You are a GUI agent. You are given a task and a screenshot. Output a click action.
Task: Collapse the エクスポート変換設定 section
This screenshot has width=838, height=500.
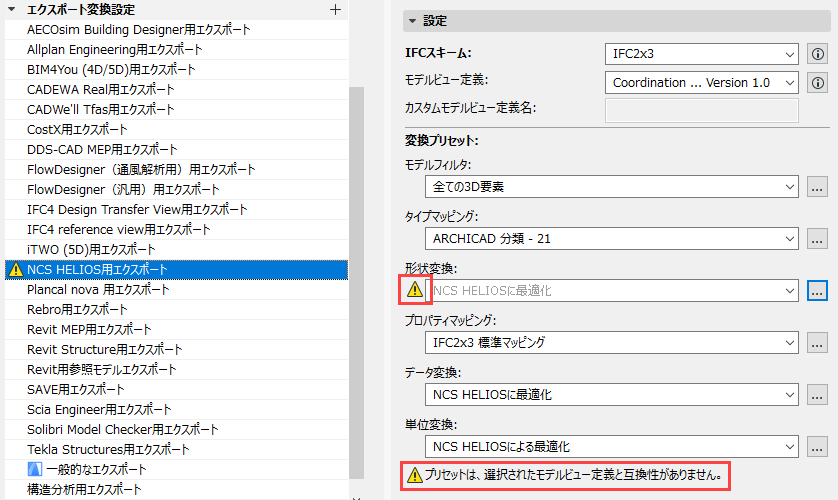(x=11, y=10)
